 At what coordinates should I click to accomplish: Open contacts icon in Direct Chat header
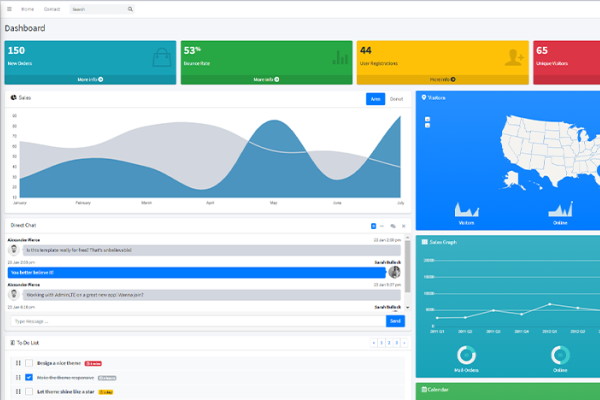(x=392, y=226)
